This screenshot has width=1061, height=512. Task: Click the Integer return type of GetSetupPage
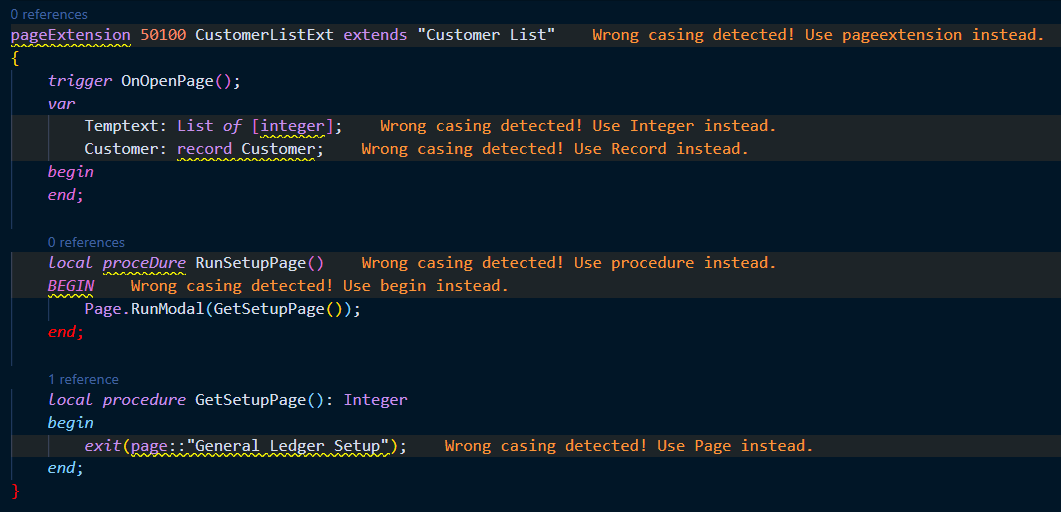[375, 400]
